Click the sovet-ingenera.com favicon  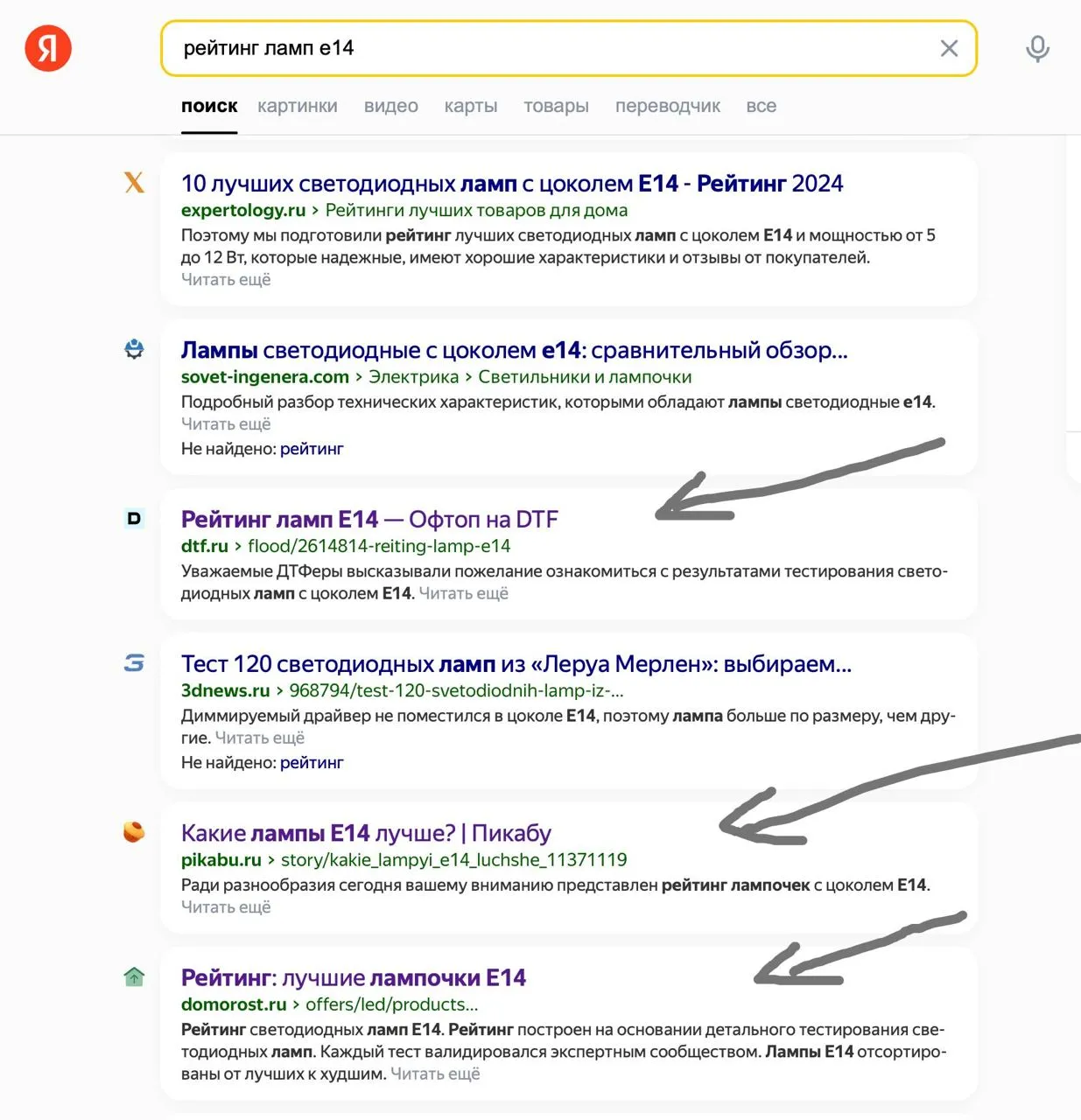point(134,349)
